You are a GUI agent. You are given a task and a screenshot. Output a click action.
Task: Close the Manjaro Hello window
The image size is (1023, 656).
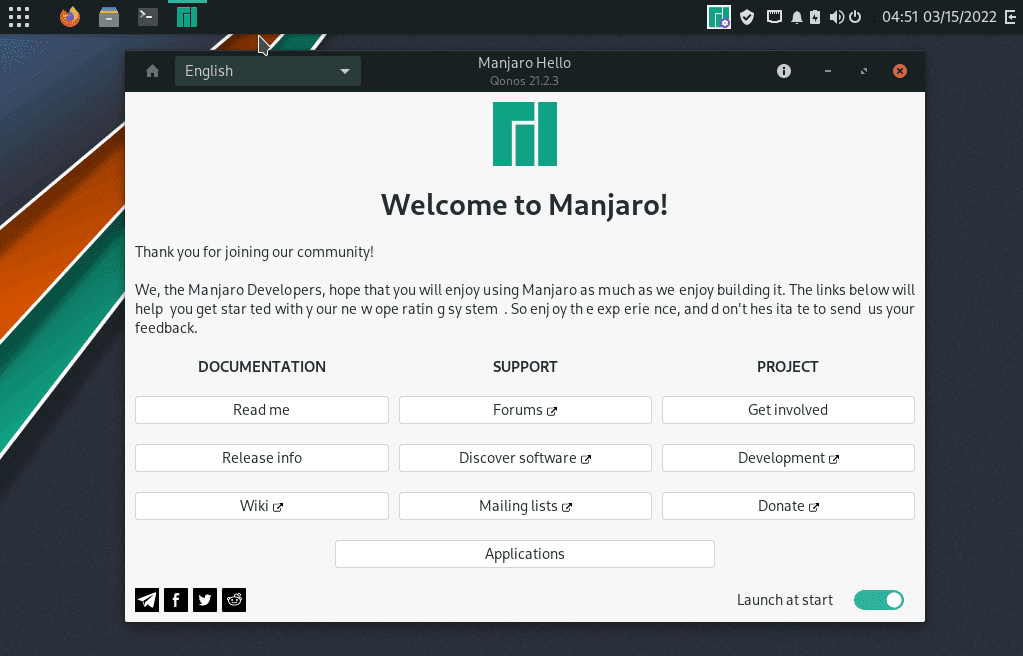coord(900,71)
